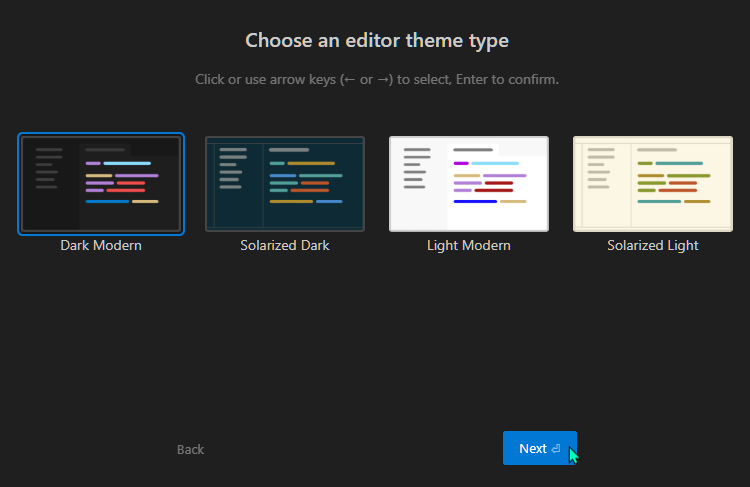The image size is (750, 487).
Task: Click the gray sidebar in Light Modern preview
Action: pyautogui.click(x=415, y=168)
